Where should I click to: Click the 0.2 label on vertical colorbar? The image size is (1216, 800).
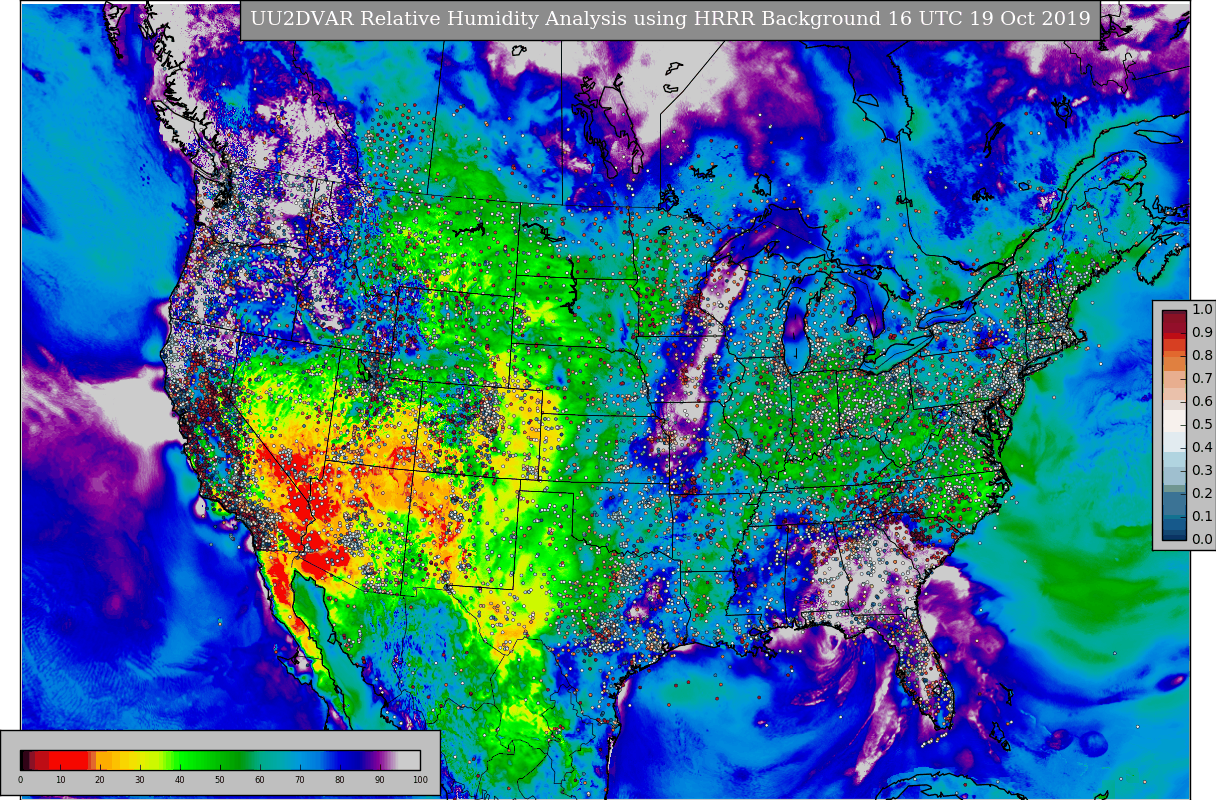[1202, 493]
